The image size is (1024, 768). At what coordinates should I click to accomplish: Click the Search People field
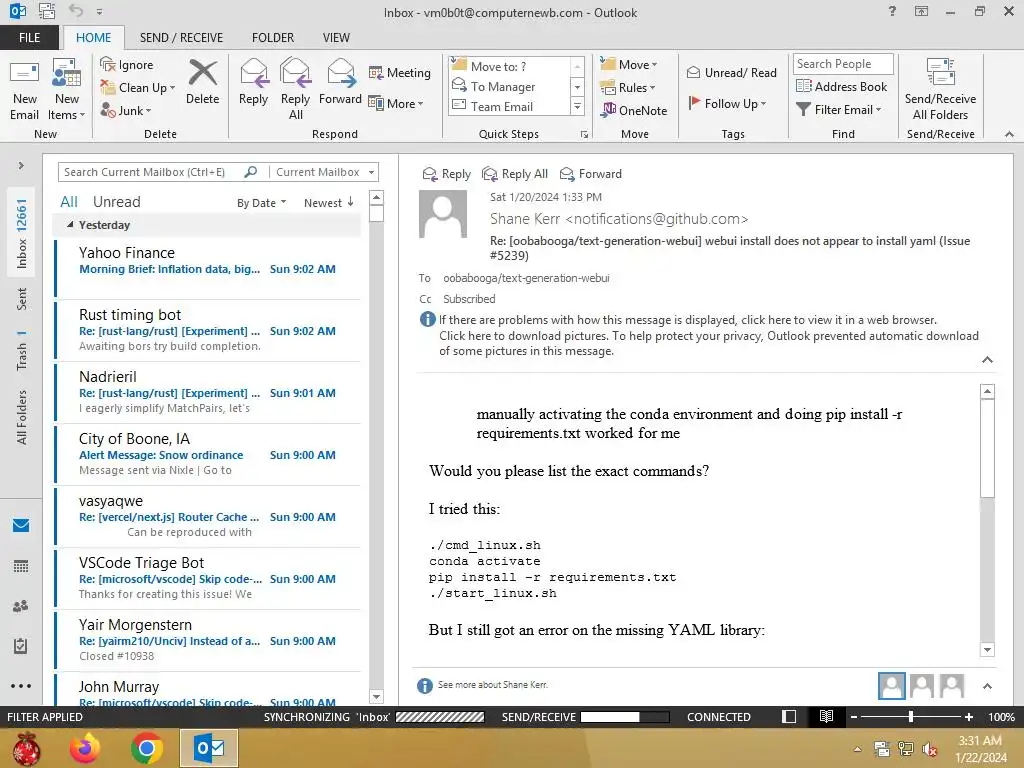click(x=842, y=63)
